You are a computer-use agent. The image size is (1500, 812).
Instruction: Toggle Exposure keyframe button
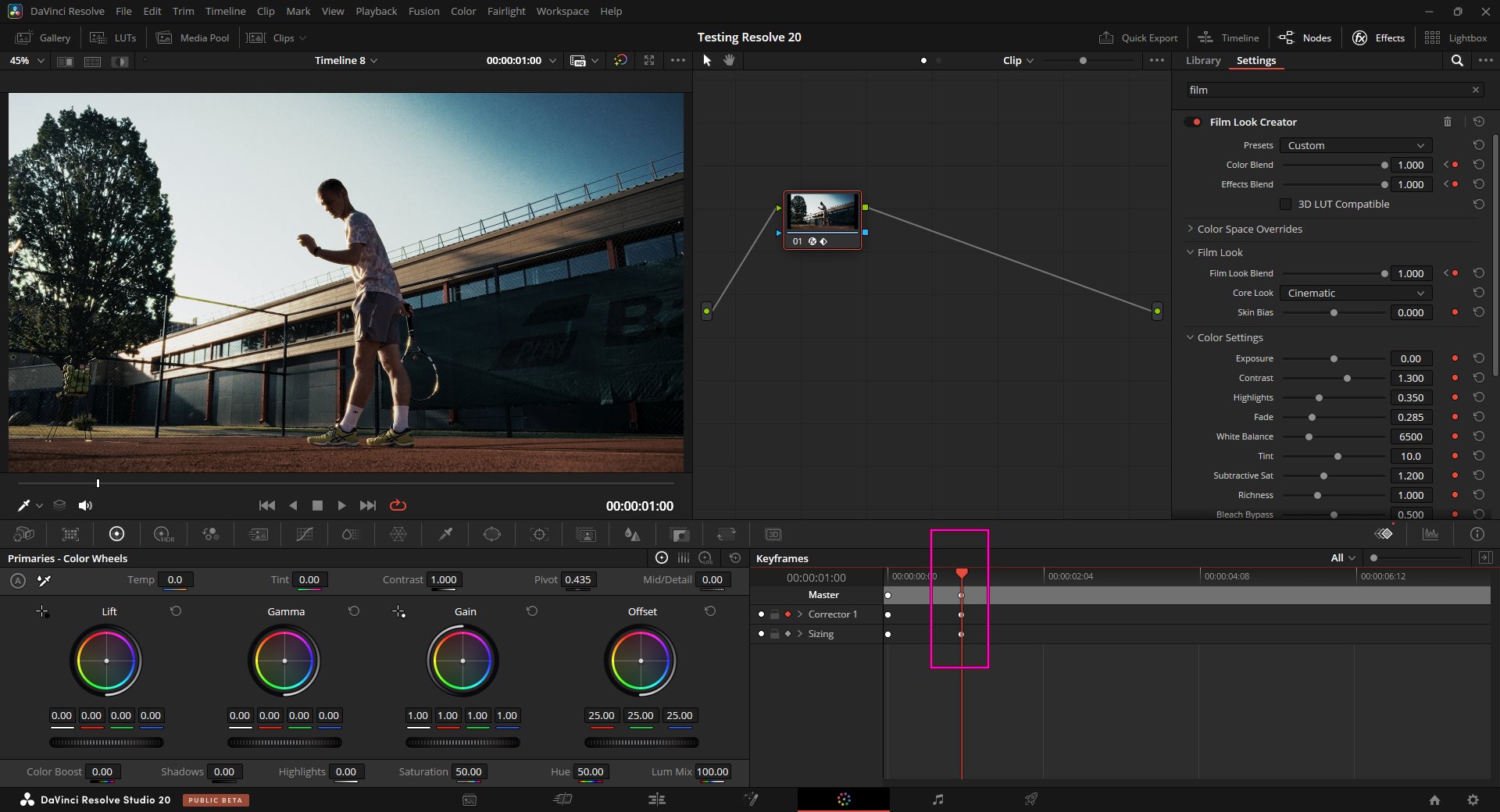(1455, 358)
